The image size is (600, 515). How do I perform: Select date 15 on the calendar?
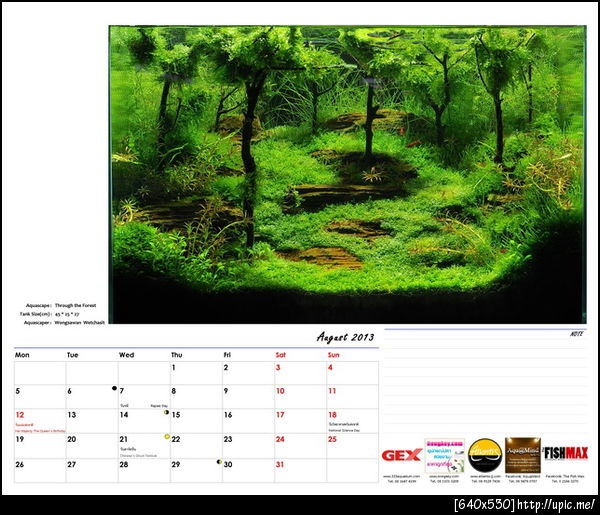click(x=176, y=415)
